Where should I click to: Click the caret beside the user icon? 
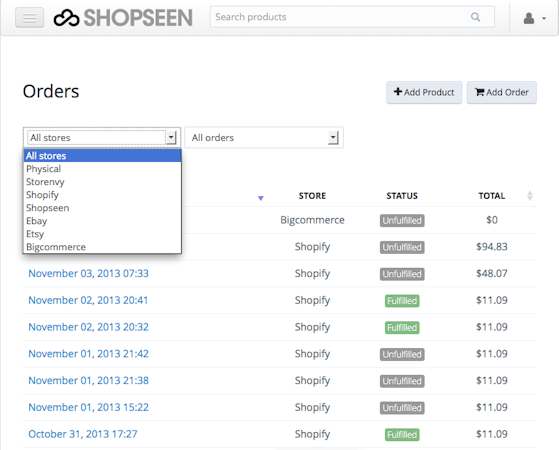pos(544,18)
